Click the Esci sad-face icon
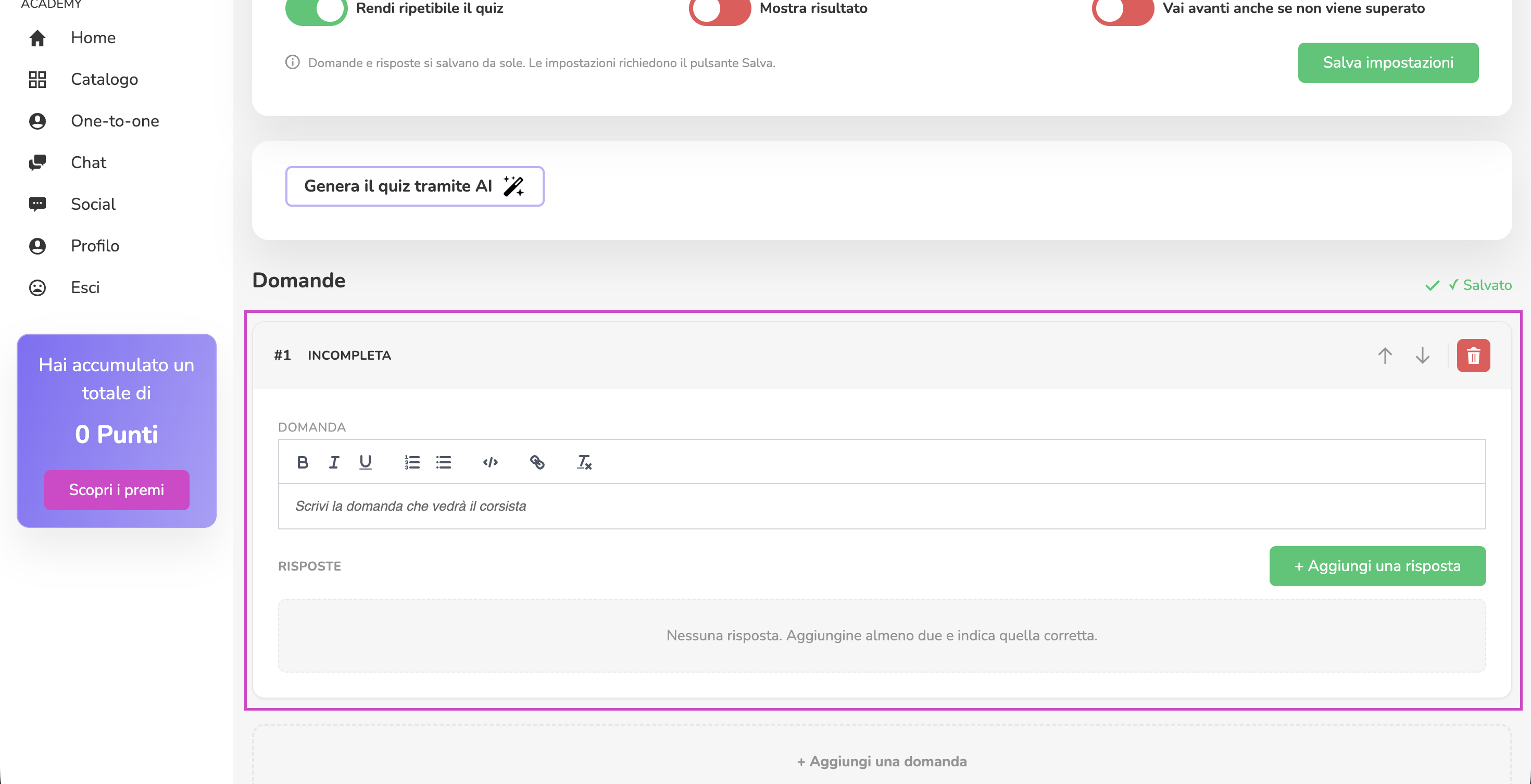1531x784 pixels. pos(37,287)
